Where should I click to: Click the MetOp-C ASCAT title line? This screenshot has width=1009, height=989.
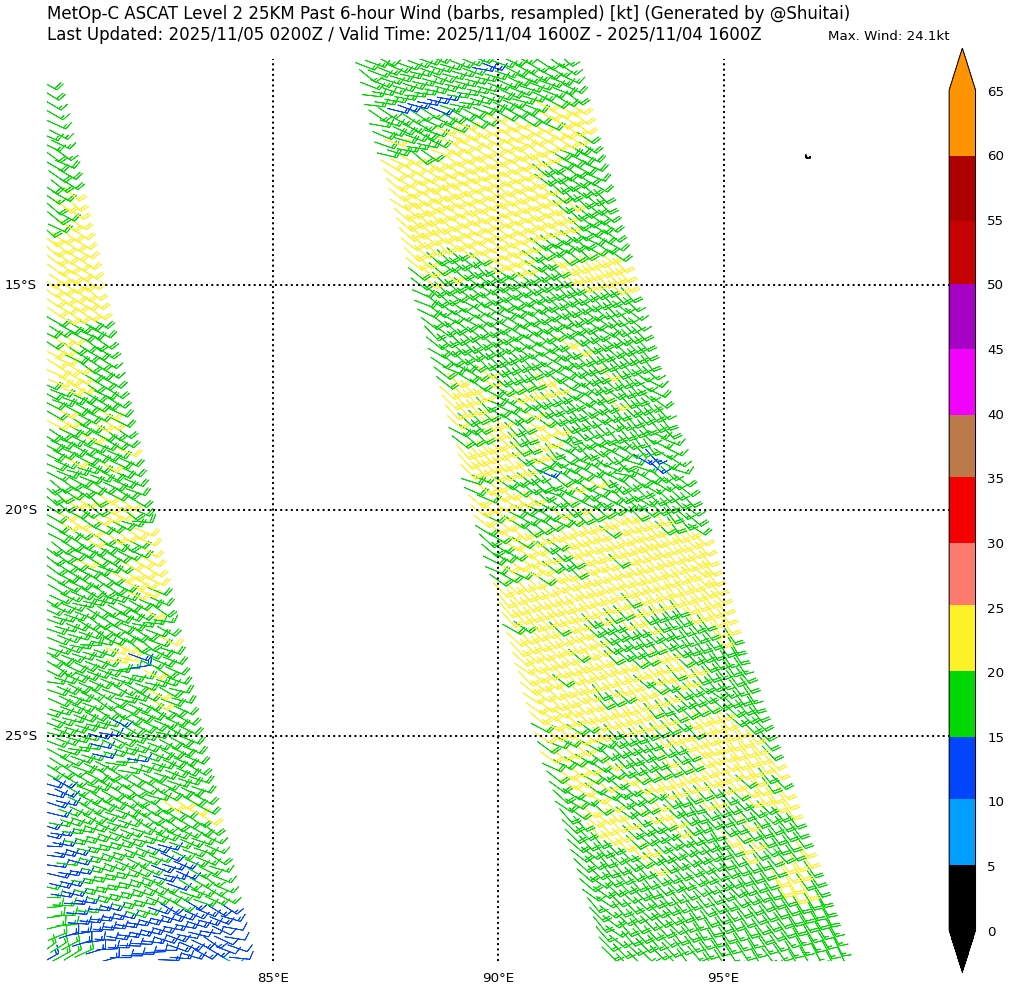(448, 13)
